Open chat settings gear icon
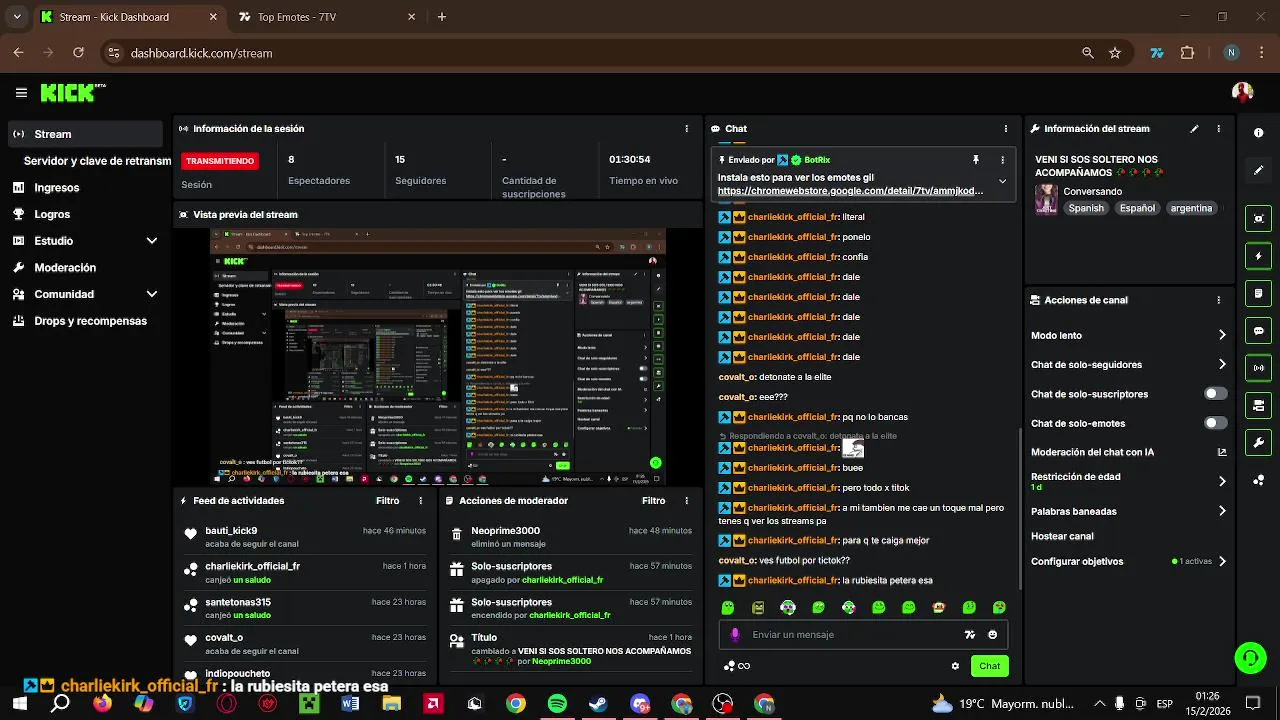1280x720 pixels. point(955,666)
